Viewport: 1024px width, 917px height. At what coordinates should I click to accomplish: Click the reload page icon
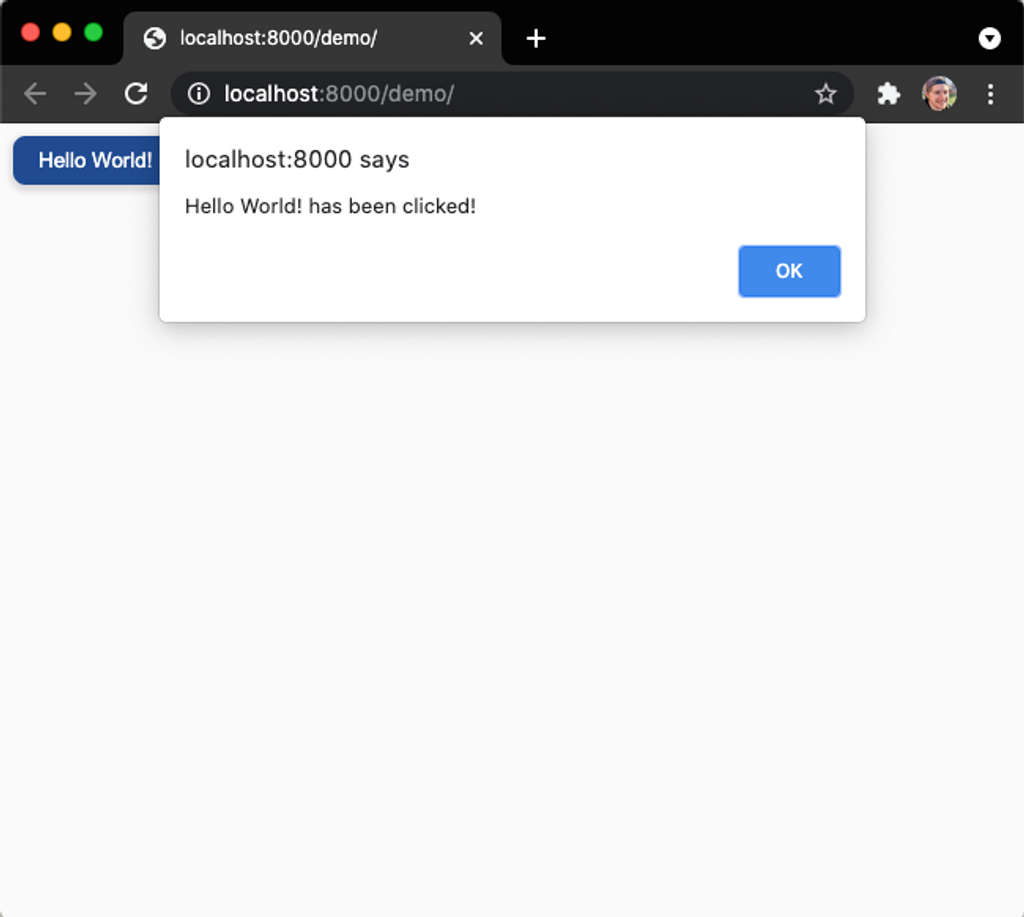135,93
